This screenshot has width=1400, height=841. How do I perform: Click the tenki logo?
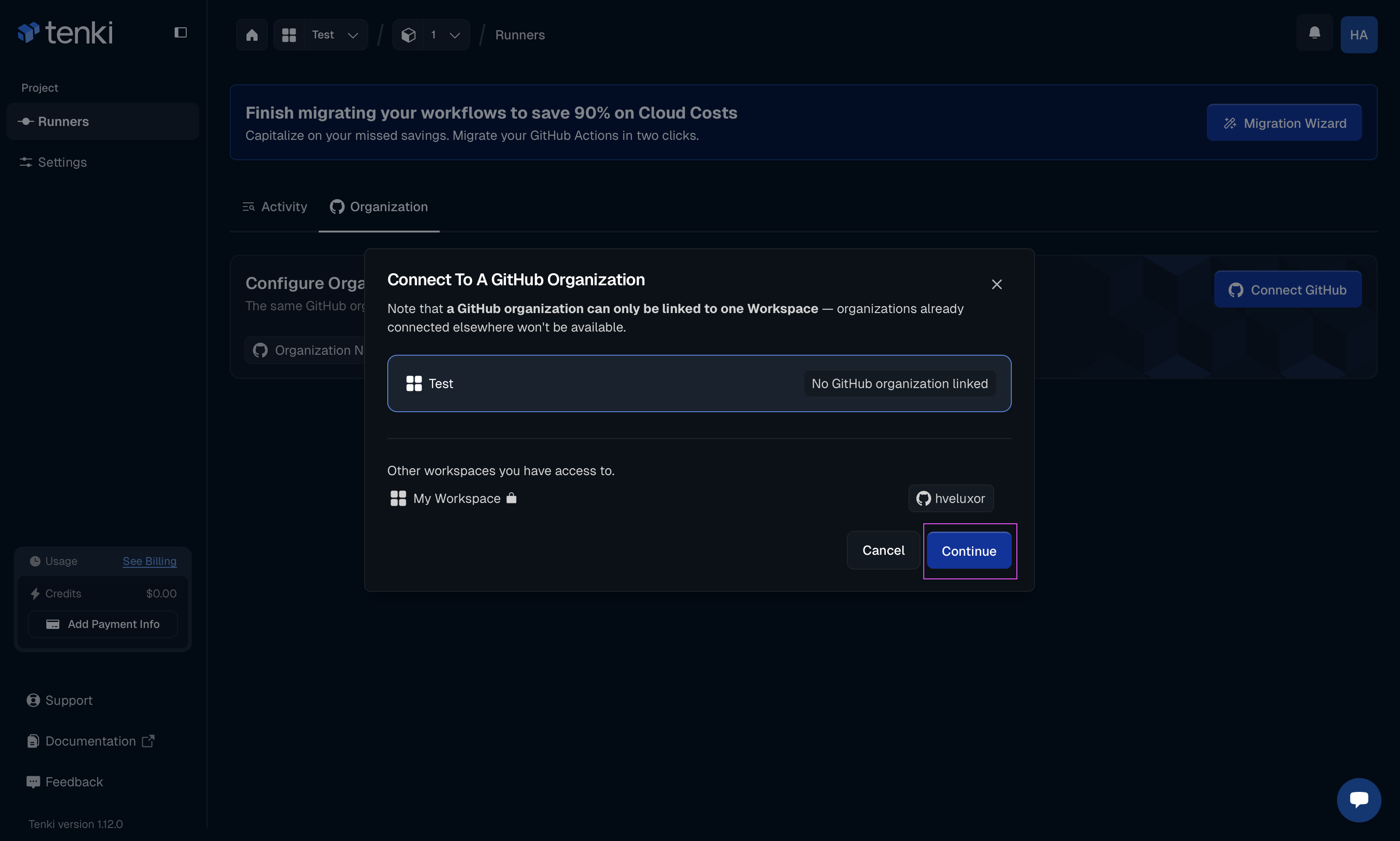click(65, 32)
